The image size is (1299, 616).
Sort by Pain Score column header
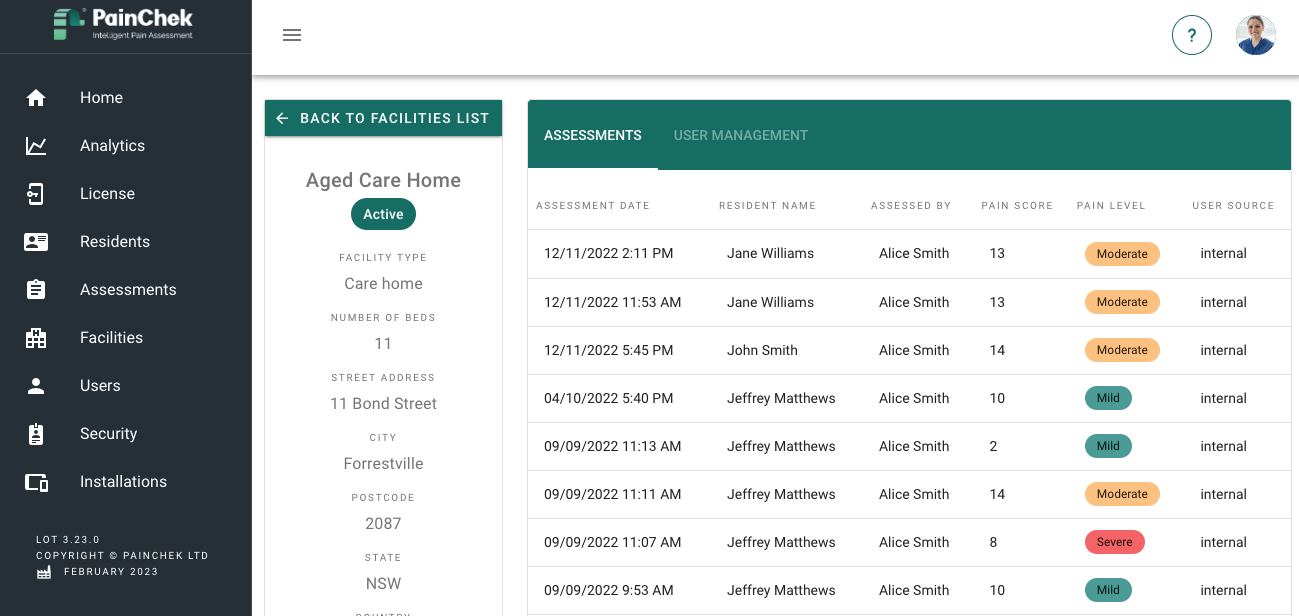1016,206
